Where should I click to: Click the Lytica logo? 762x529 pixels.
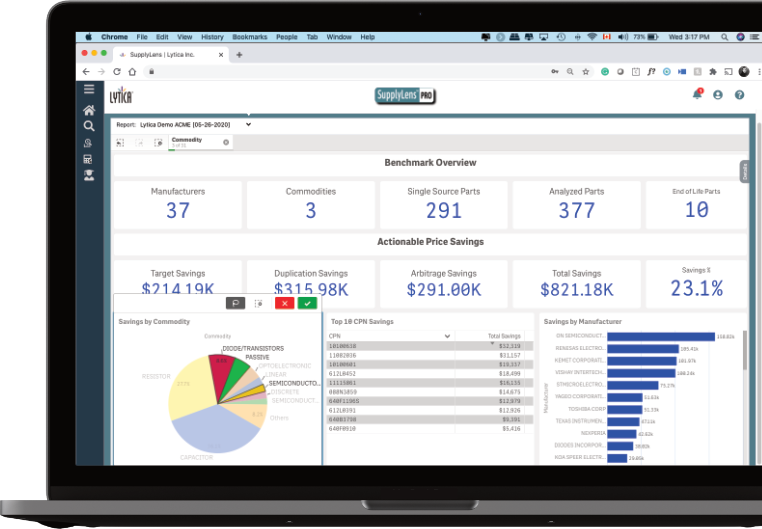[x=121, y=95]
